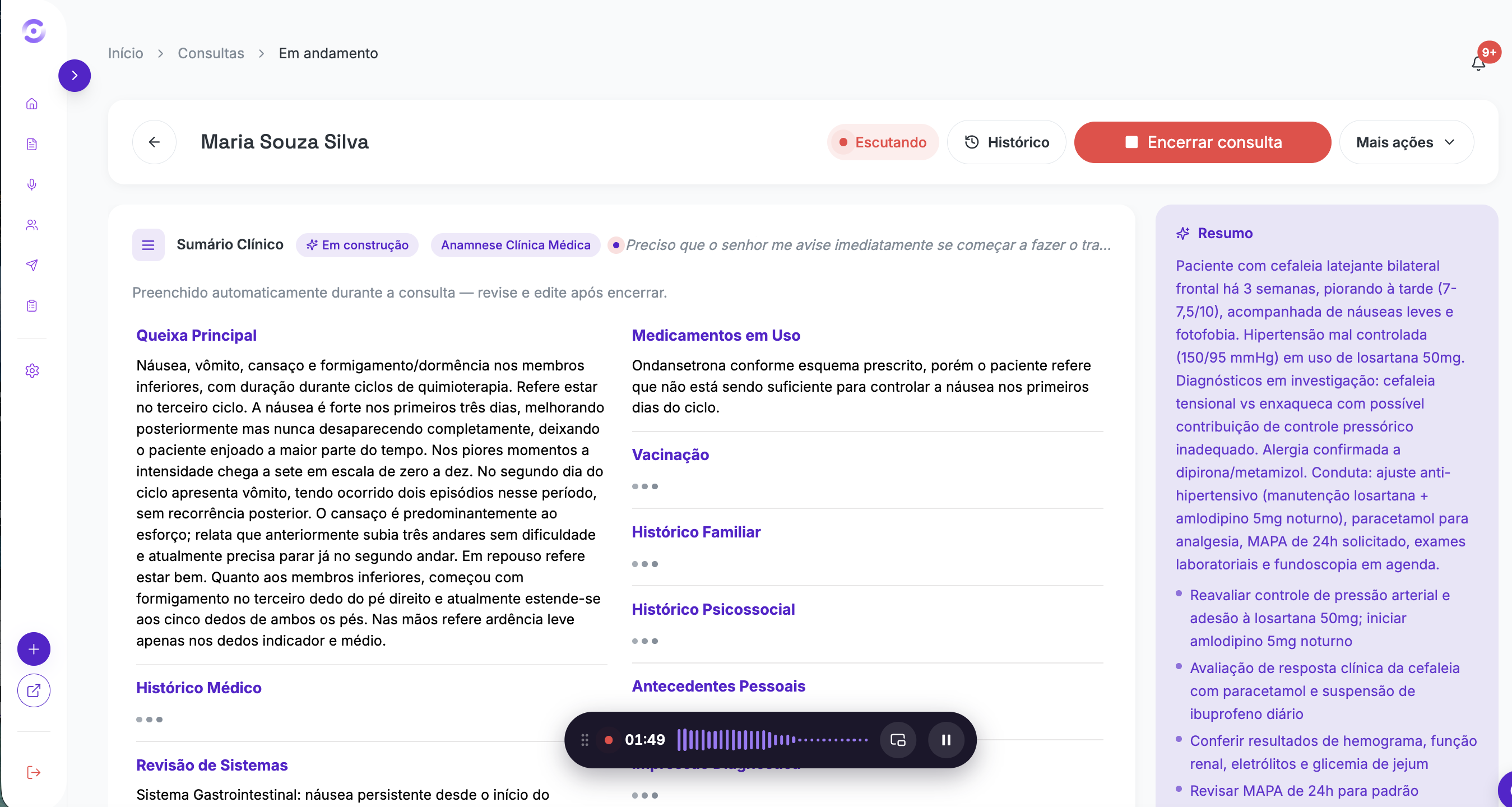Open the documents icon in the sidebar
The height and width of the screenshot is (807, 1512).
tap(32, 145)
